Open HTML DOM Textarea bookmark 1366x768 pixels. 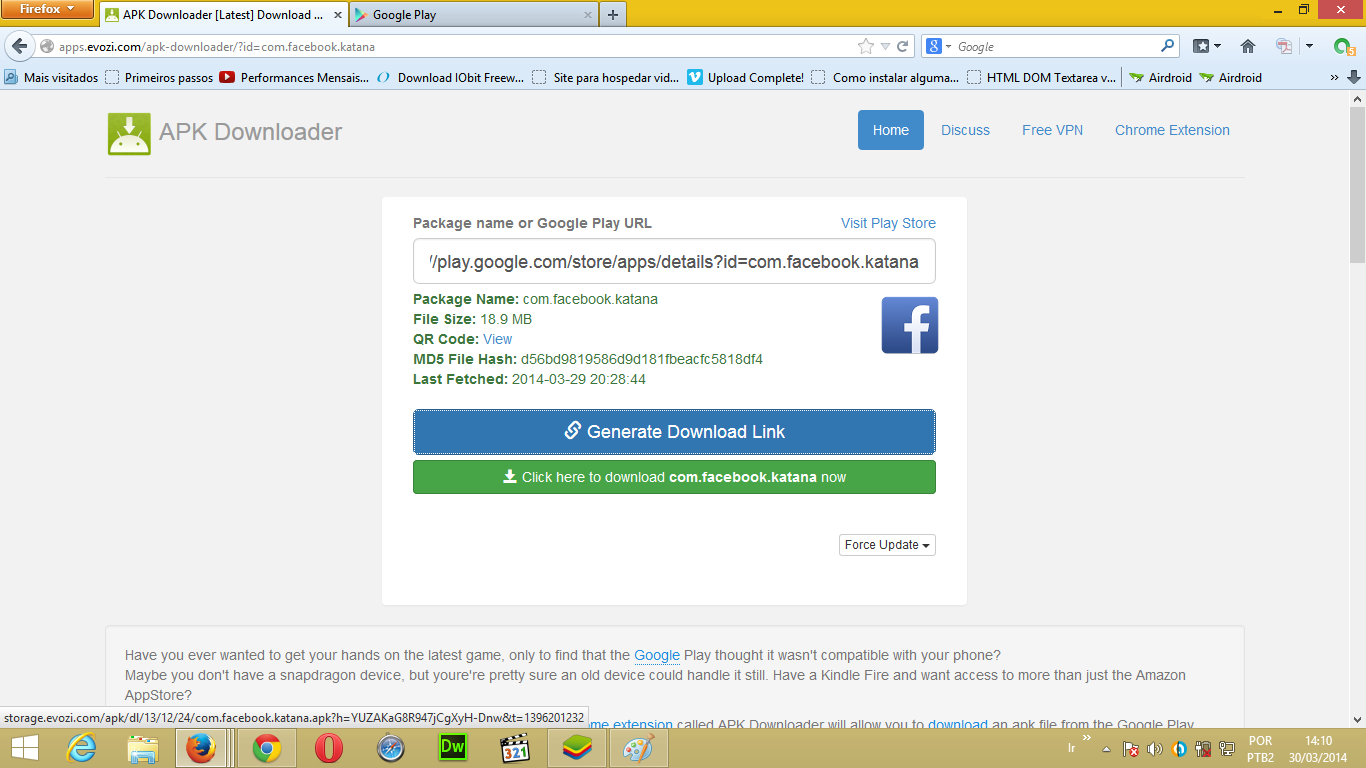pos(1040,77)
